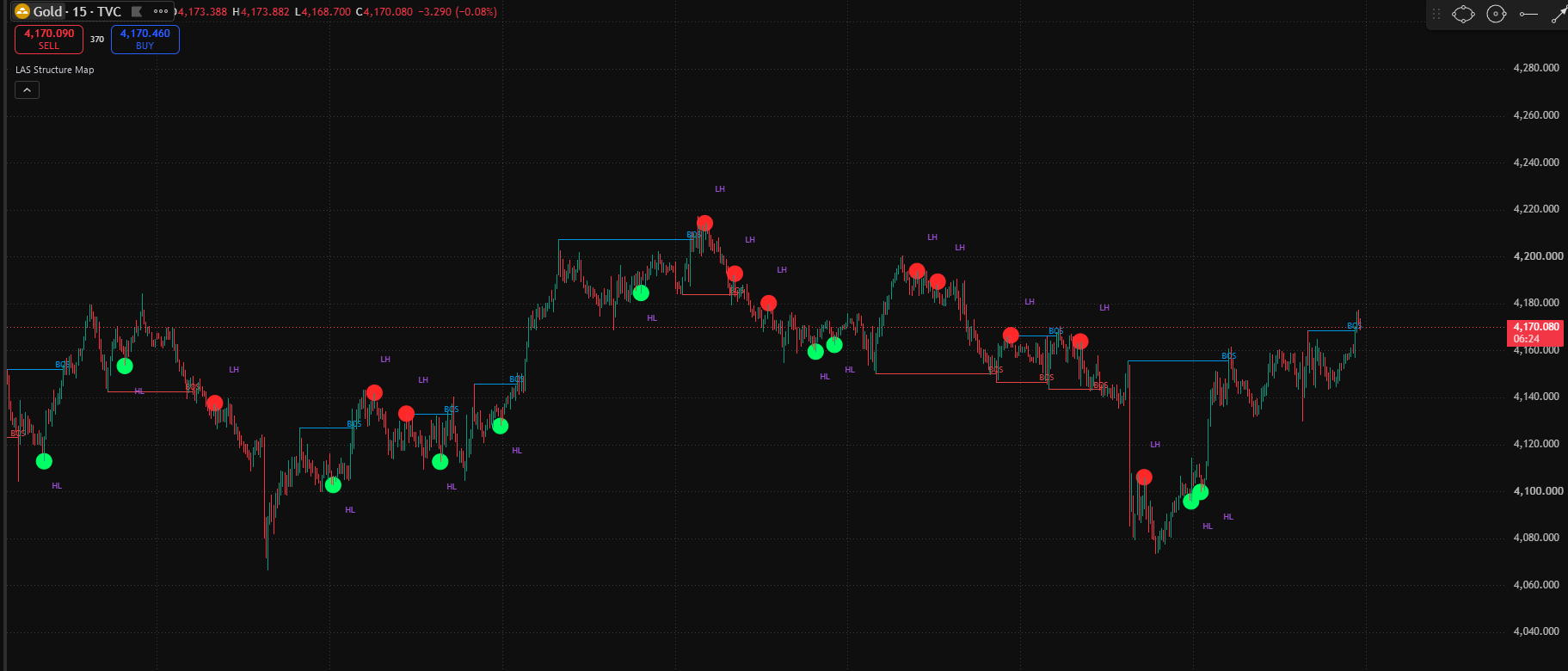Click the 15 interval in the chart title

point(79,12)
